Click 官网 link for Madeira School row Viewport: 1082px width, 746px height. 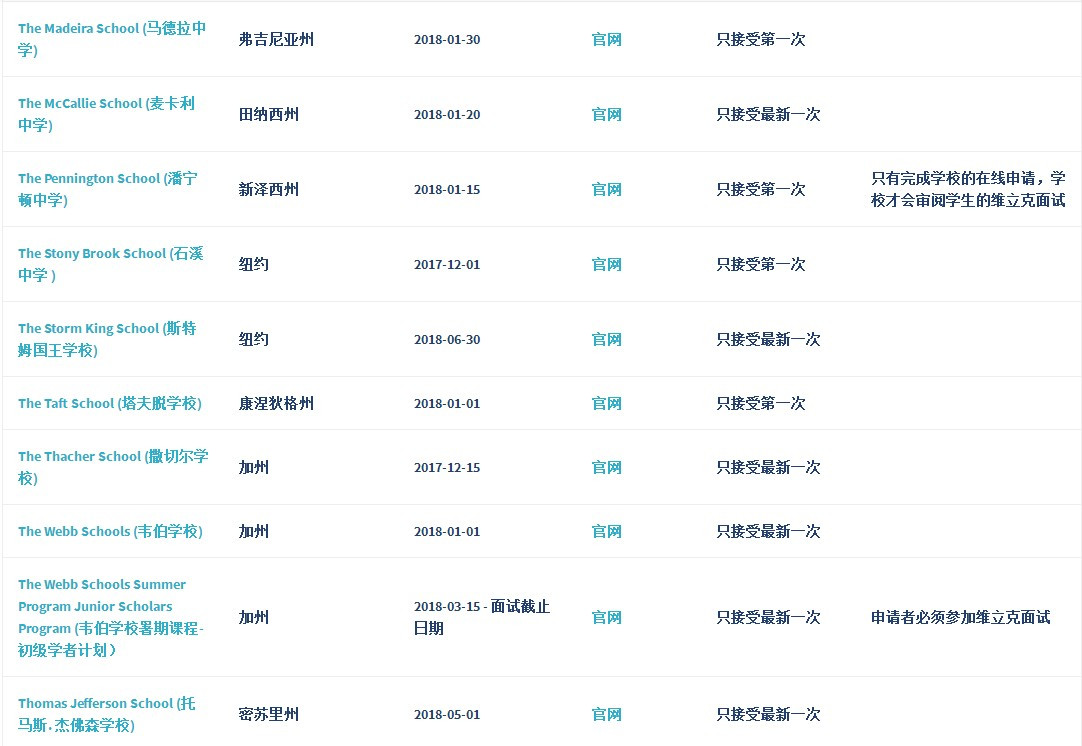click(607, 39)
